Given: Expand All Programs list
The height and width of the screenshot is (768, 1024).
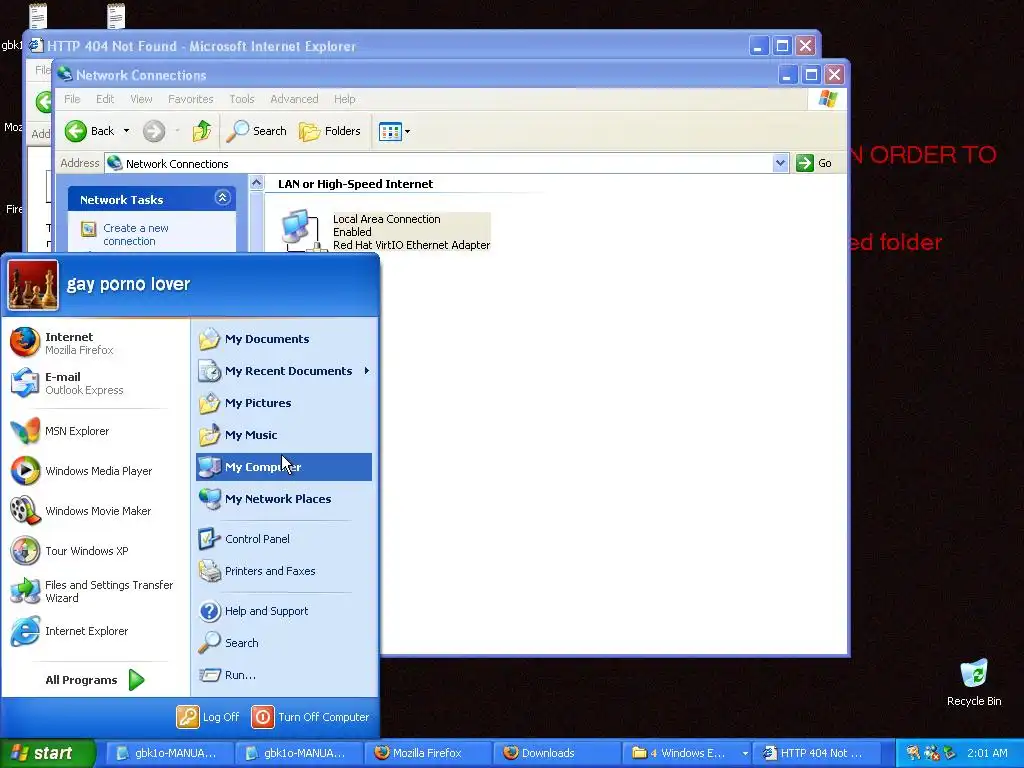Looking at the screenshot, I should tap(95, 680).
